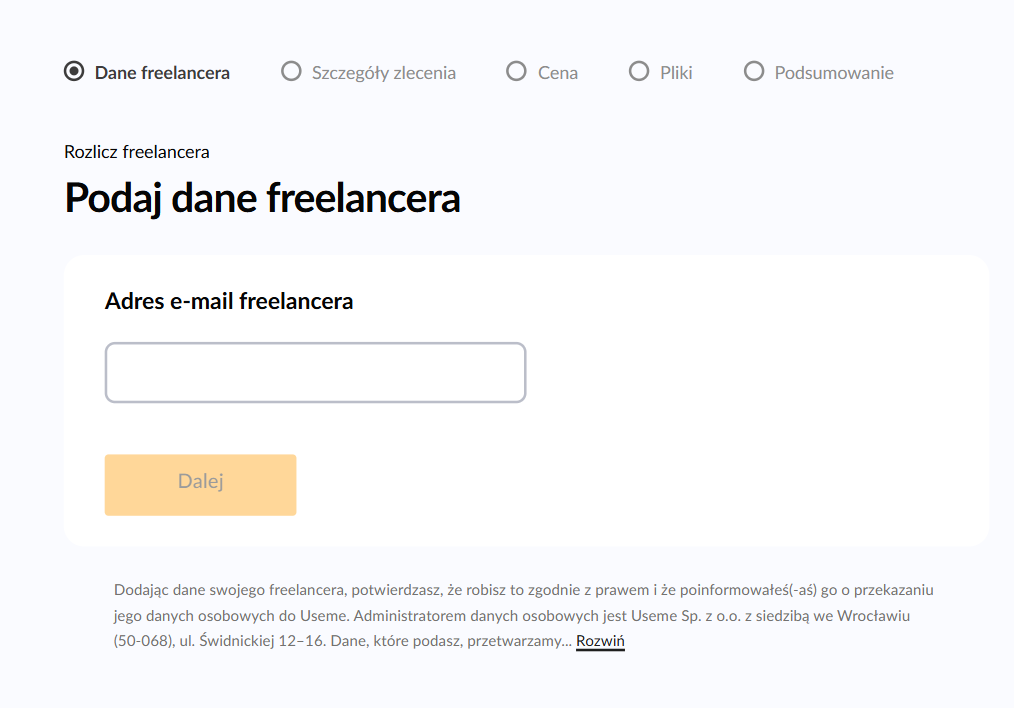Go to the Szczegóły zlecenia step label
The image size is (1014, 708).
pos(383,73)
